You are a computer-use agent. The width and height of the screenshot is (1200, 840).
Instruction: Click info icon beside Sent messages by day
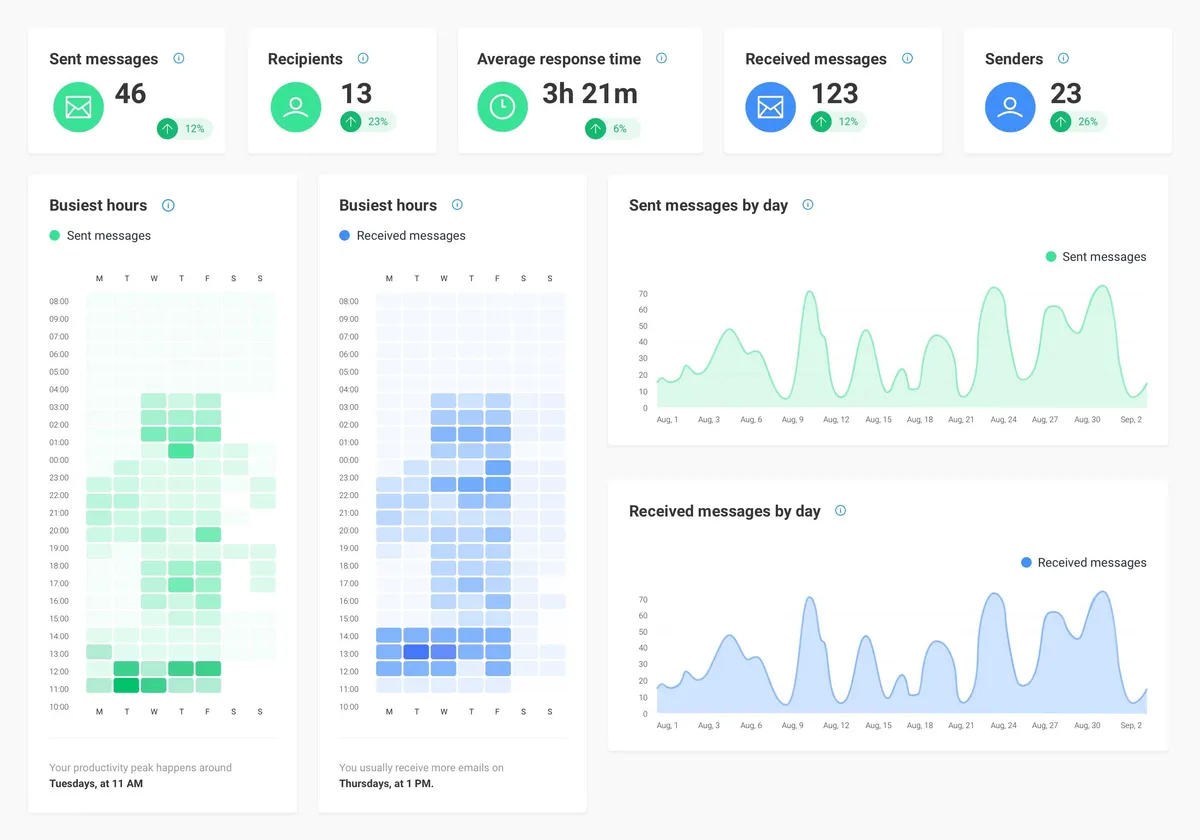pos(808,205)
